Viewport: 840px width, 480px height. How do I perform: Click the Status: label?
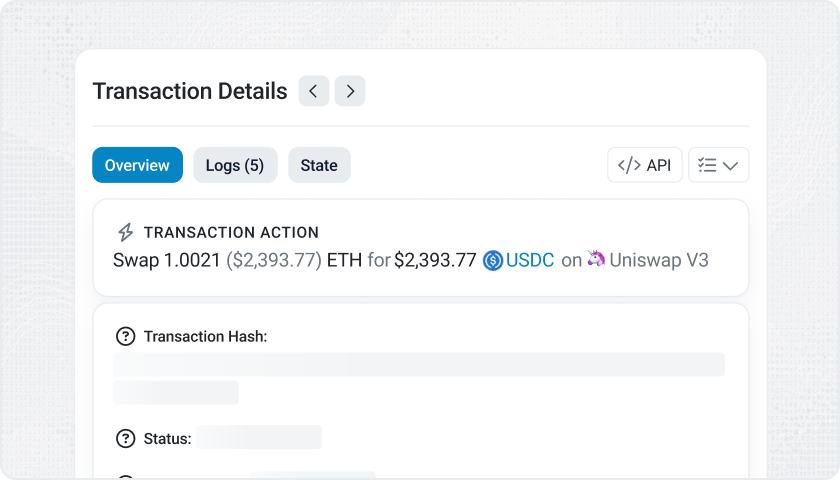[167, 439]
